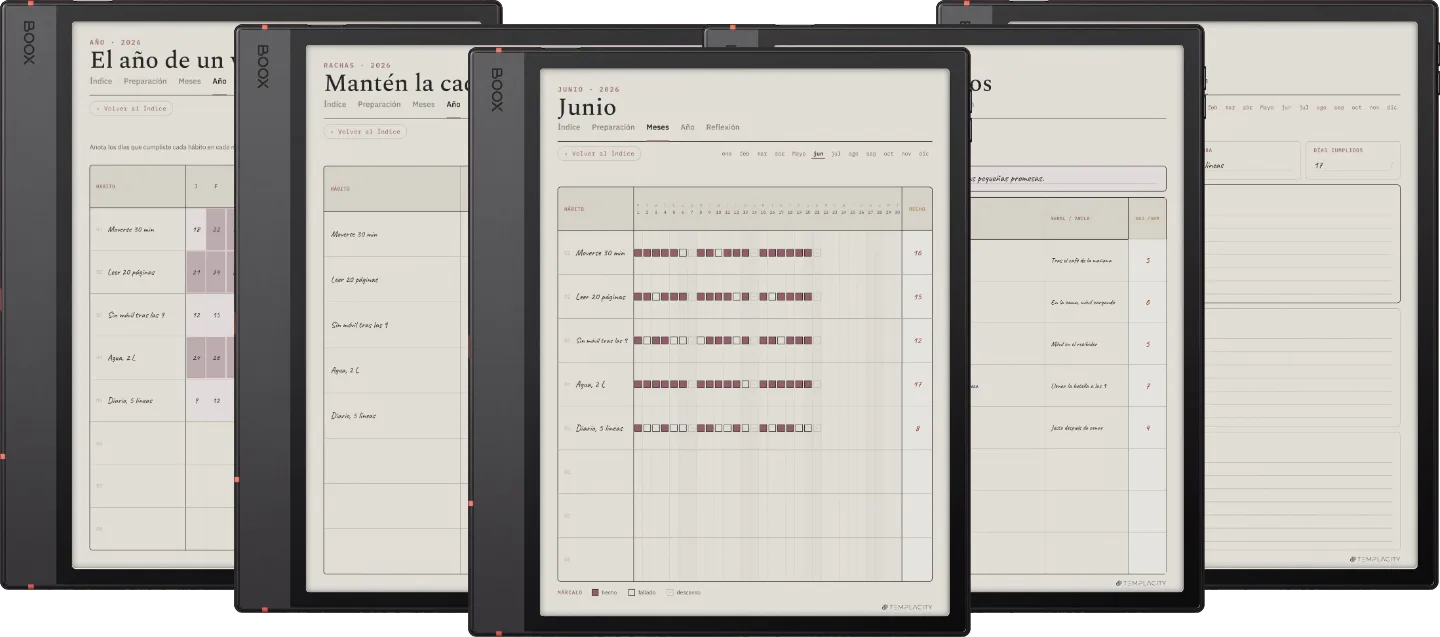This screenshot has width=1440, height=637.
Task: Click the BOOX logo on the leftmost tablet
Action: point(29,43)
